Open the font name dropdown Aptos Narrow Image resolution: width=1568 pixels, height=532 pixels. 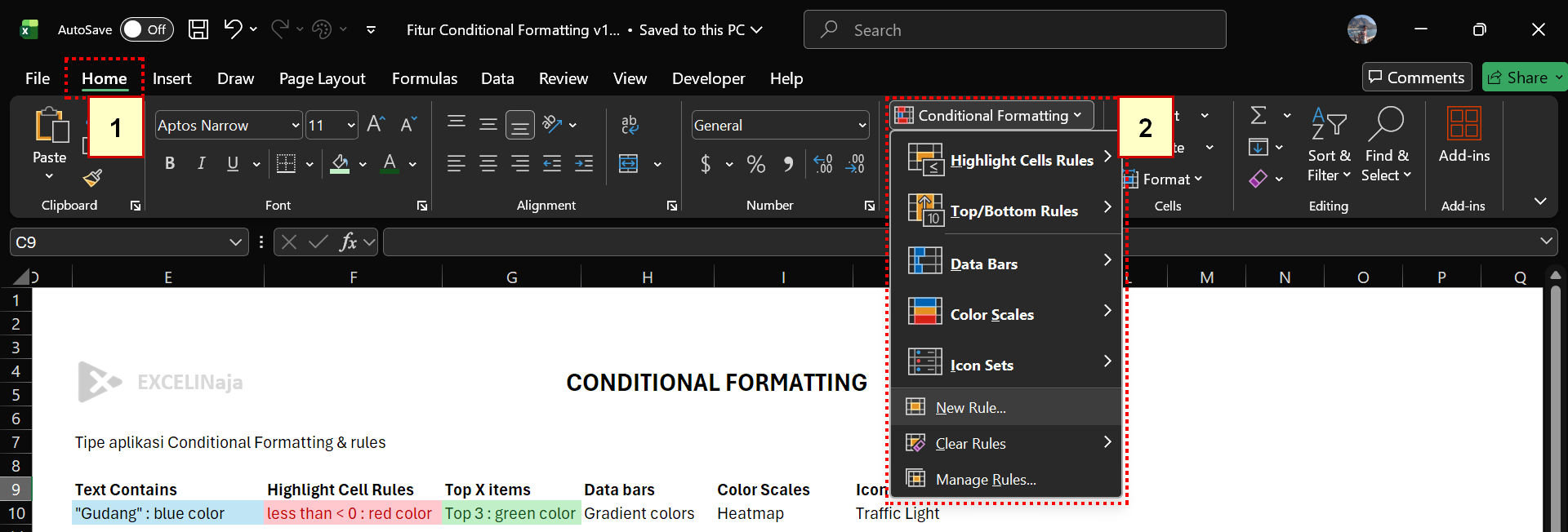click(295, 125)
